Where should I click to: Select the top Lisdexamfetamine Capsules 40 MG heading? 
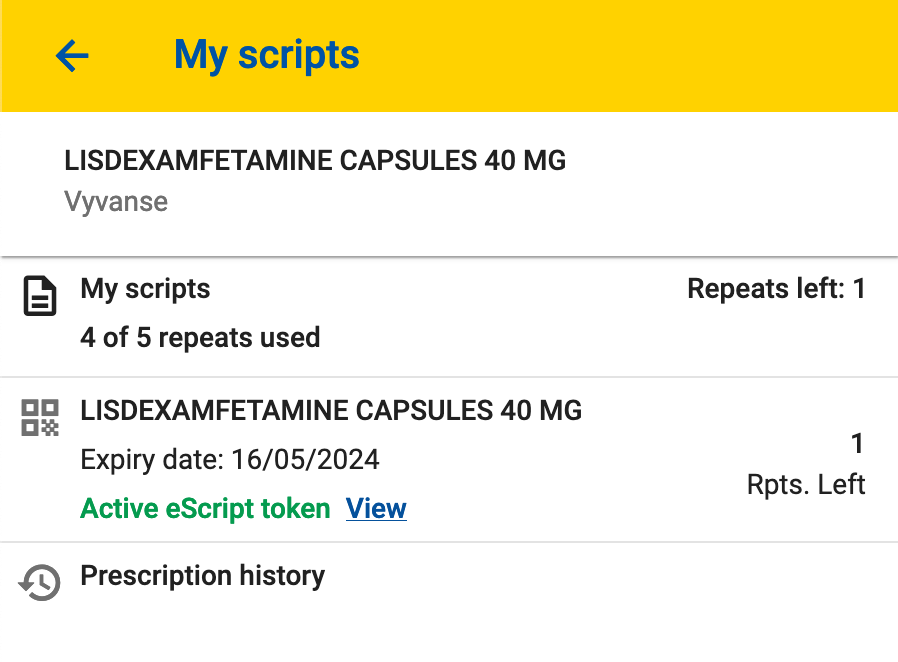(315, 161)
